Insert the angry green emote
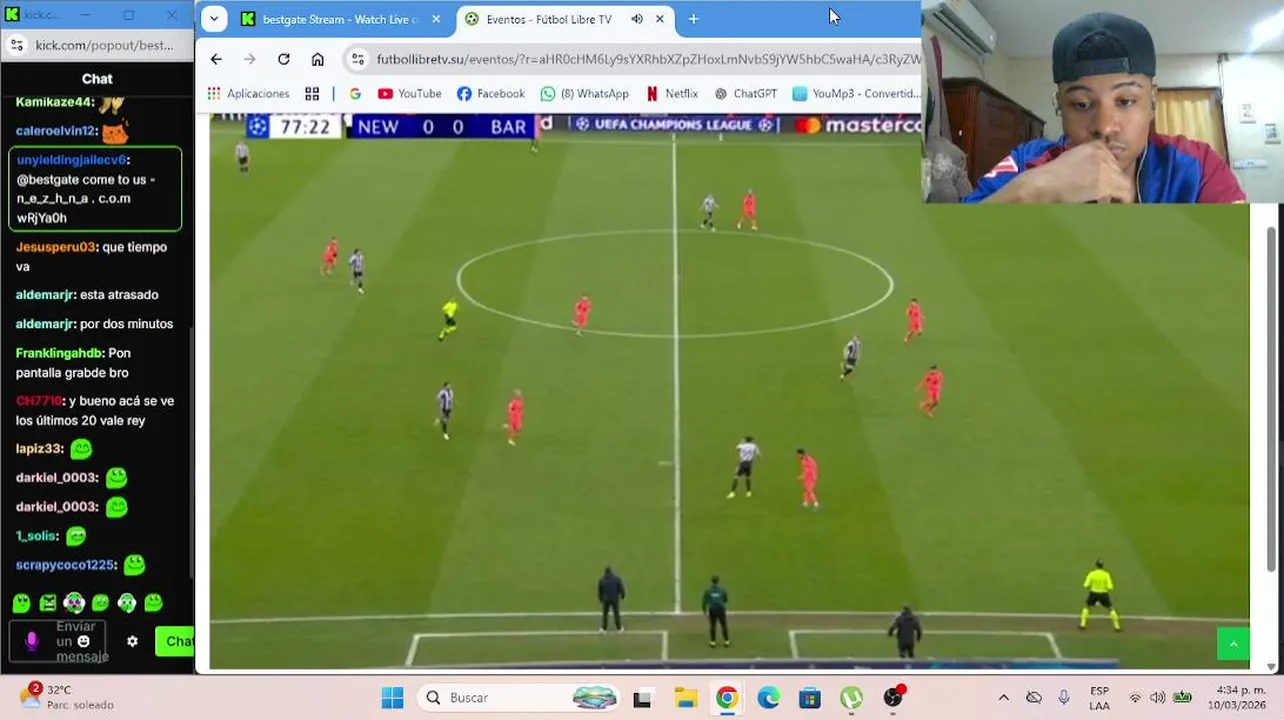 click(48, 603)
